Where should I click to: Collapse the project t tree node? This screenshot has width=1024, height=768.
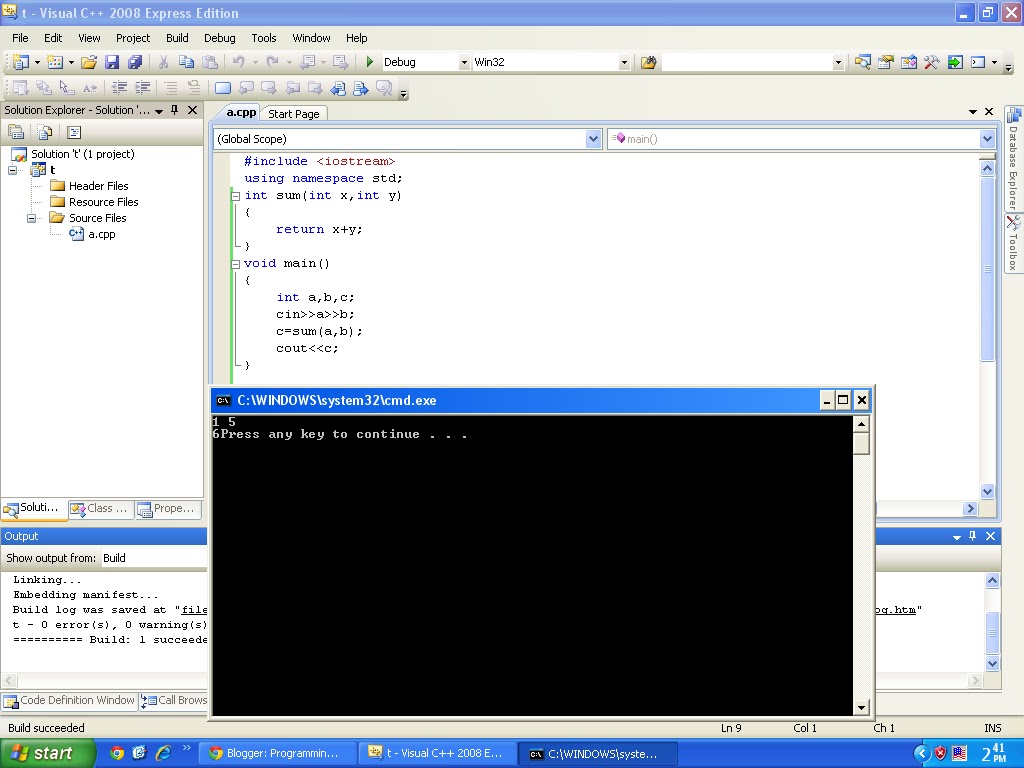[x=12, y=170]
